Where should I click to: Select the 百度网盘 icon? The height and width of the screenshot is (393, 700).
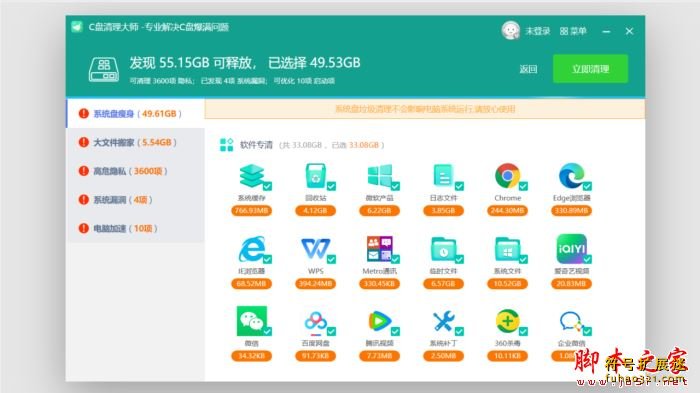pyautogui.click(x=316, y=323)
